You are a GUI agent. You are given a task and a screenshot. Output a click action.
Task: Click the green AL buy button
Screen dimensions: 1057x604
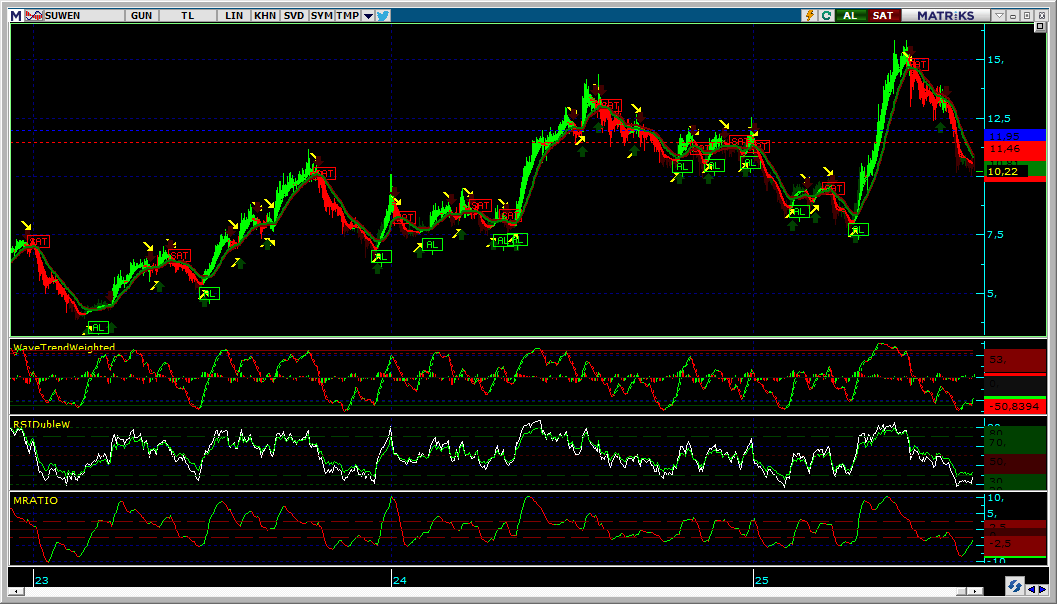(x=851, y=16)
